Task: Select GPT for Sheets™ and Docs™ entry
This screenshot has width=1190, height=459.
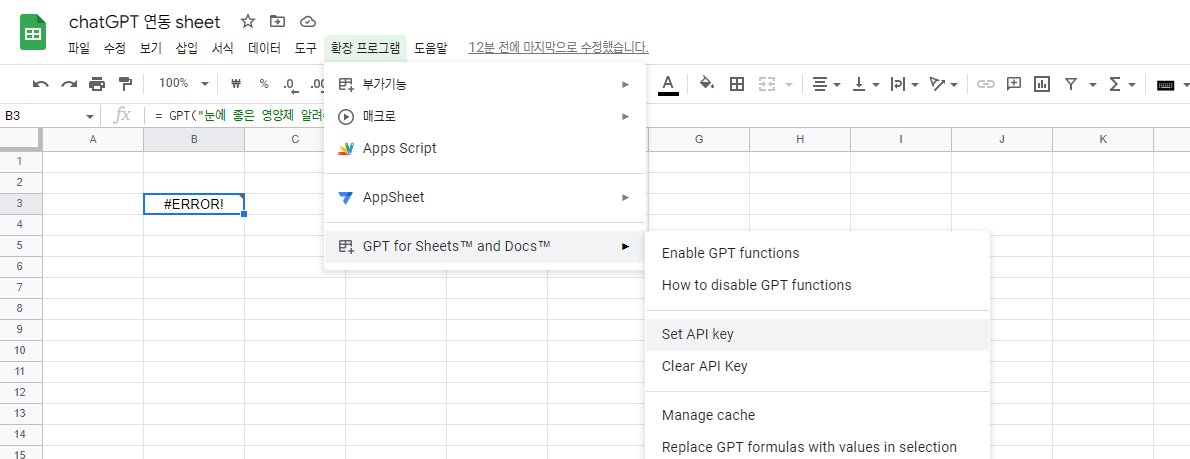Action: click(x=484, y=246)
